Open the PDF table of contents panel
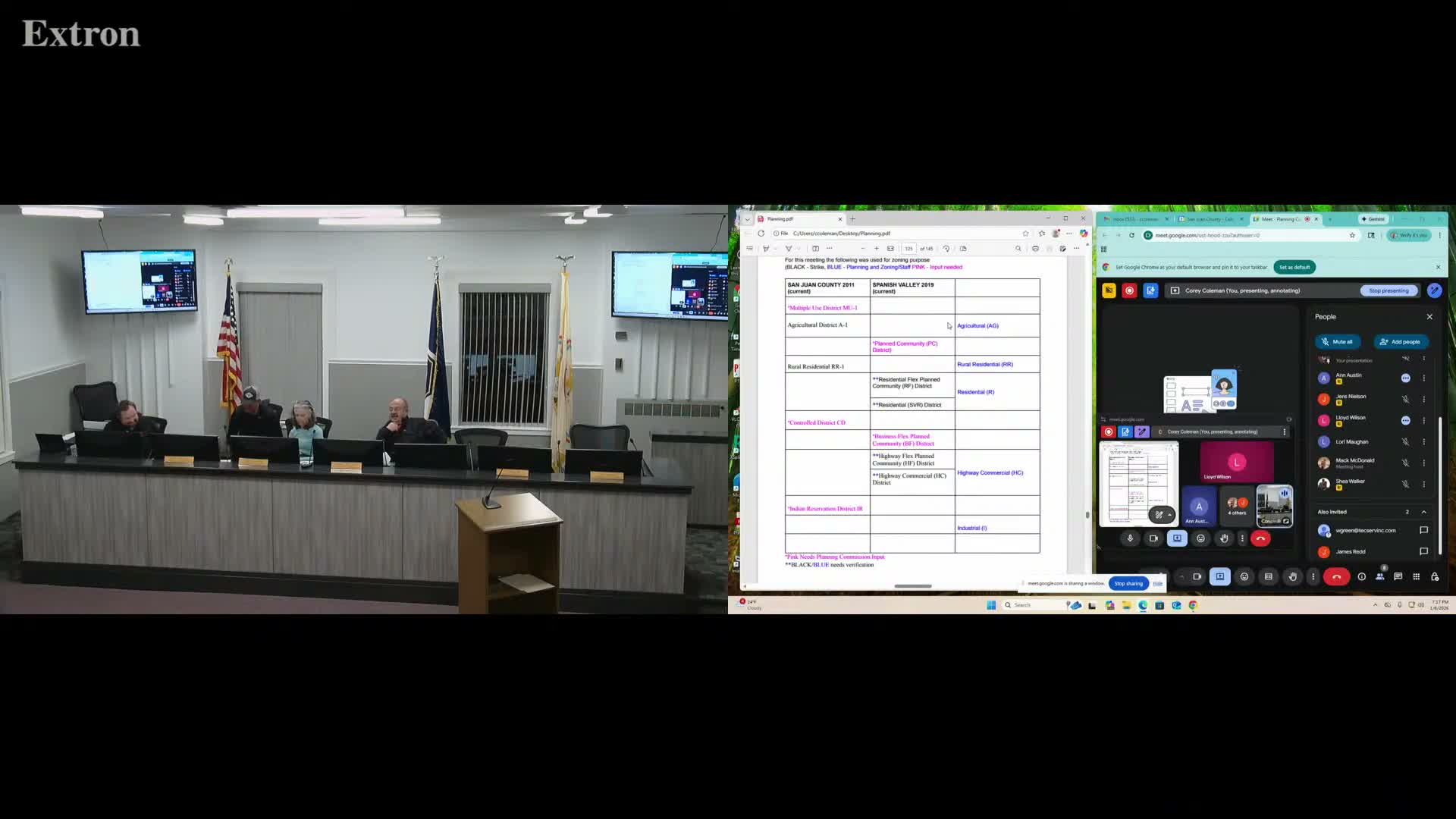This screenshot has width=1456, height=819. point(750,248)
